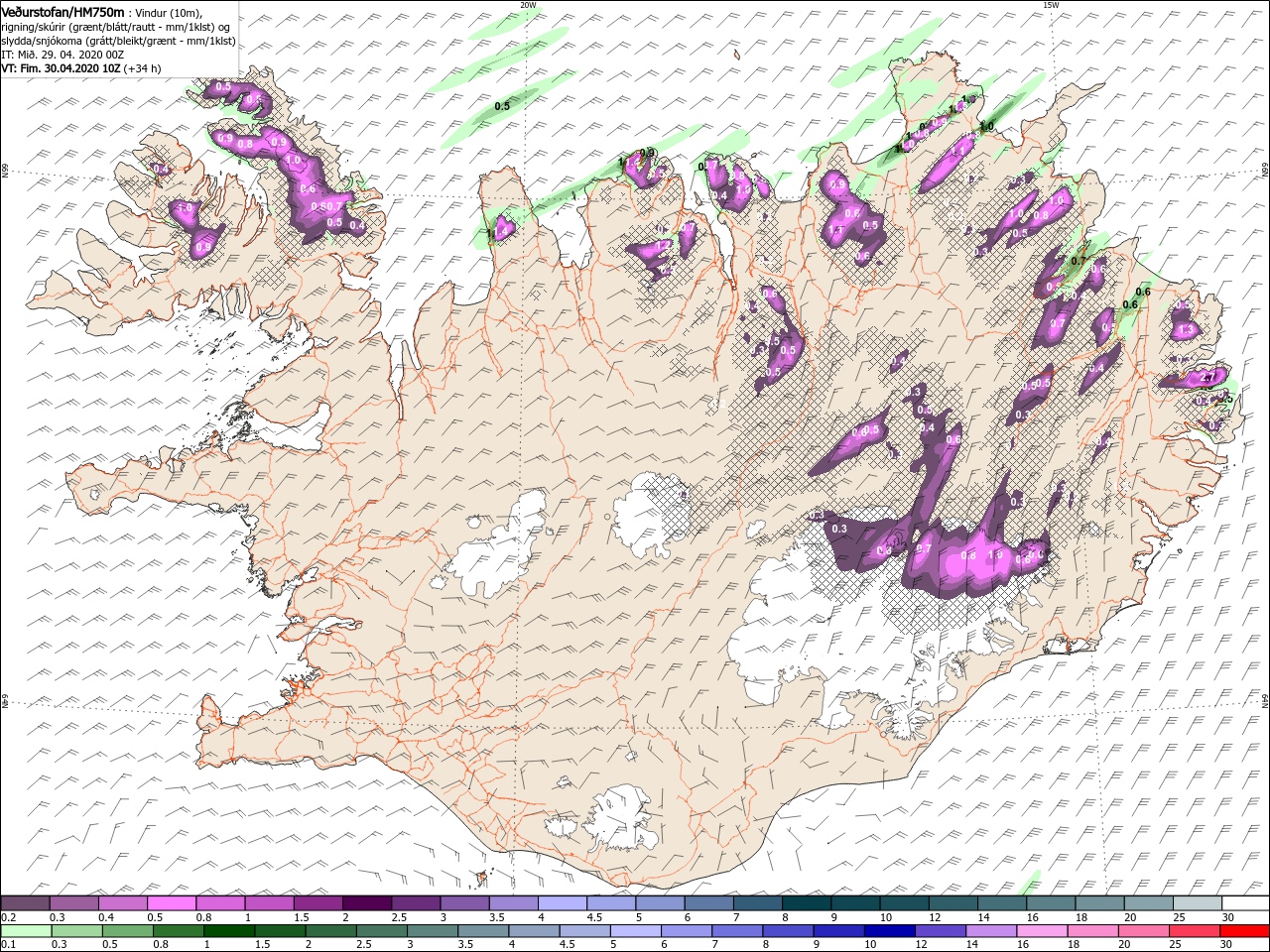This screenshot has height=952, width=1270.
Task: Click the lavender top-row swatch between 4 and 4.5
Action: (562, 903)
